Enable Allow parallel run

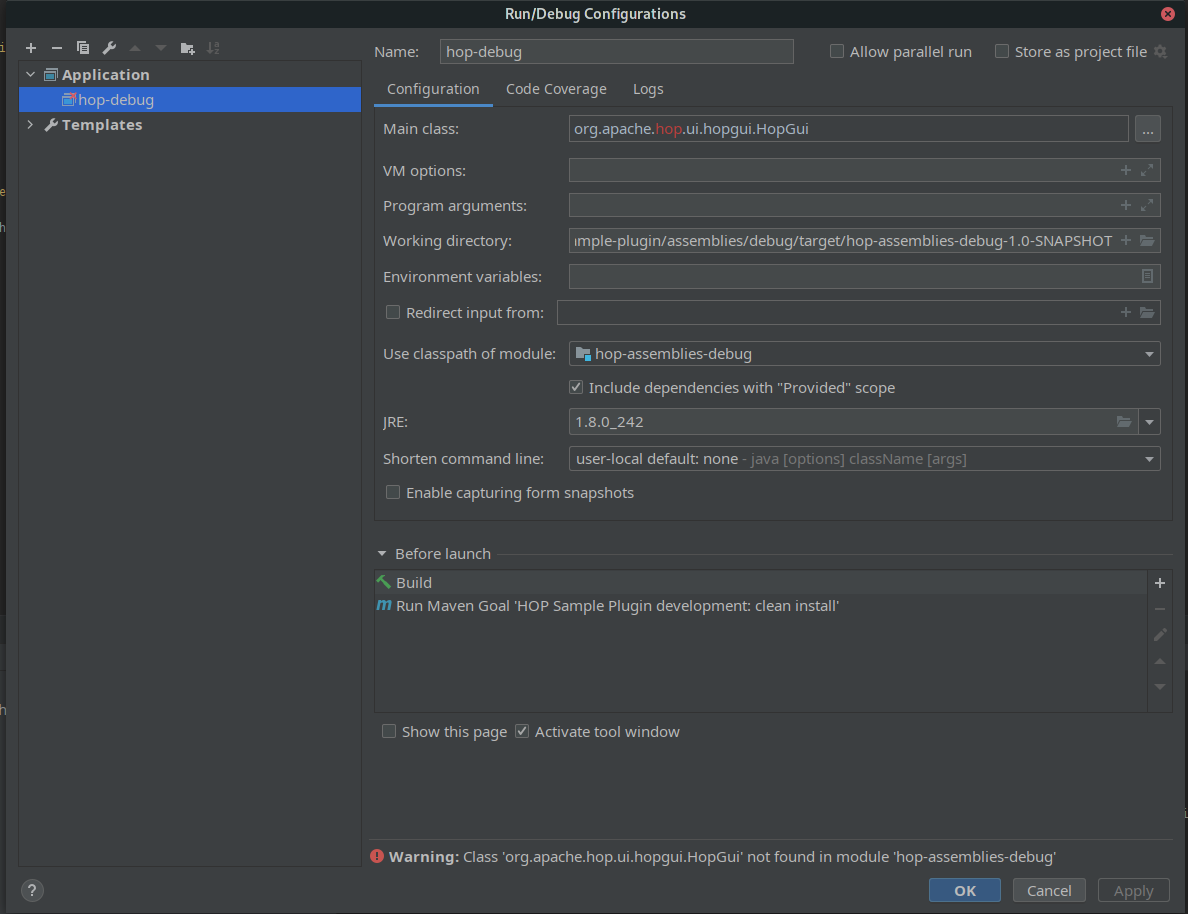[x=836, y=51]
